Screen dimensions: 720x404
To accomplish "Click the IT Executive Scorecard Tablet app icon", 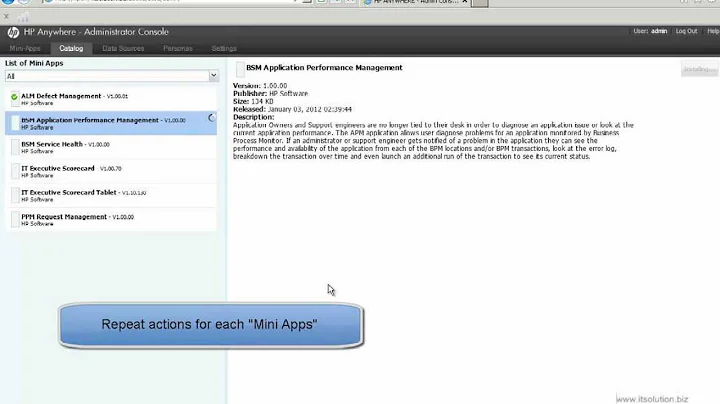I will point(15,195).
